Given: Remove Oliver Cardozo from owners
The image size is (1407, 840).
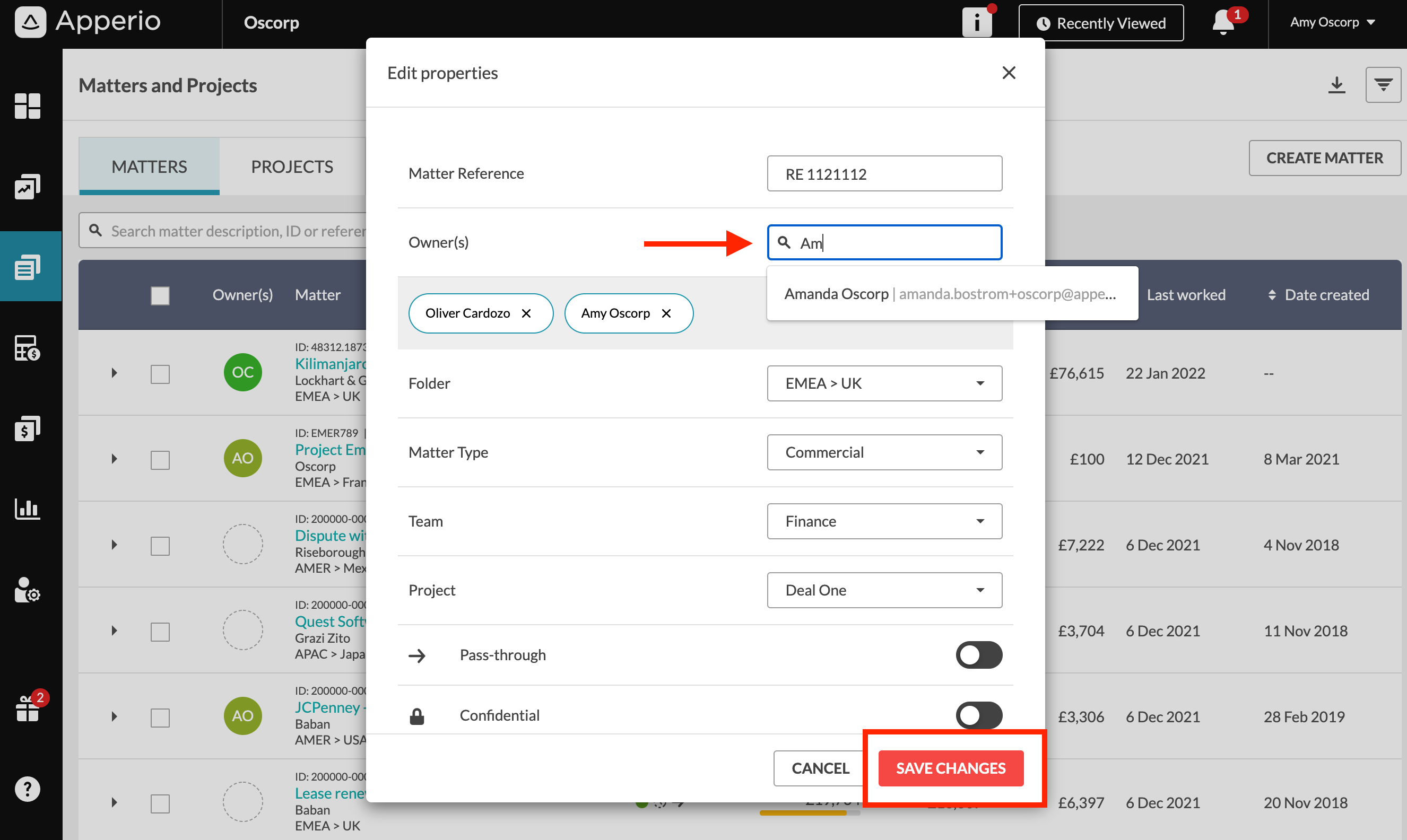Looking at the screenshot, I should (x=526, y=313).
